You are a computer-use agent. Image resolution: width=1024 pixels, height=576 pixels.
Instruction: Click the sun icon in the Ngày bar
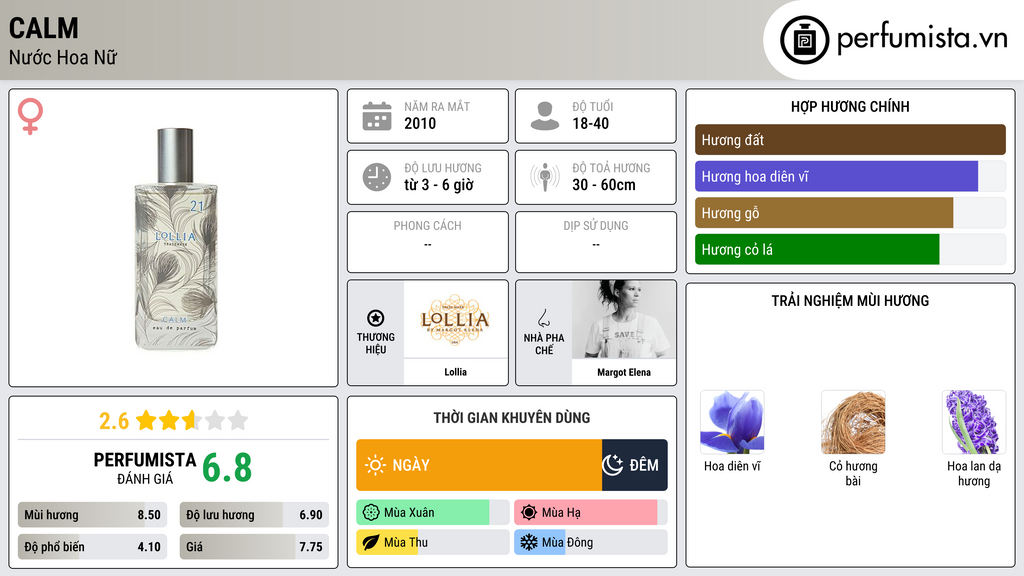click(x=376, y=465)
